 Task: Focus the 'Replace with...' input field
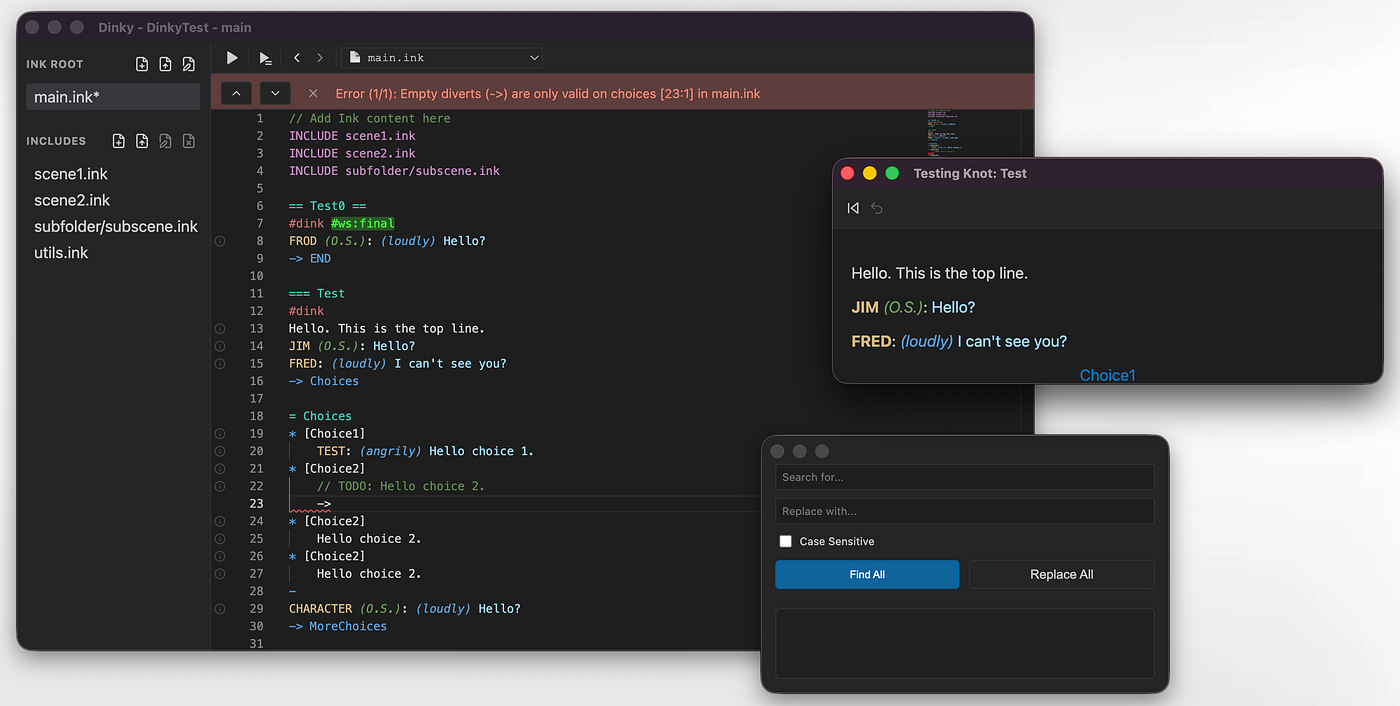point(965,511)
